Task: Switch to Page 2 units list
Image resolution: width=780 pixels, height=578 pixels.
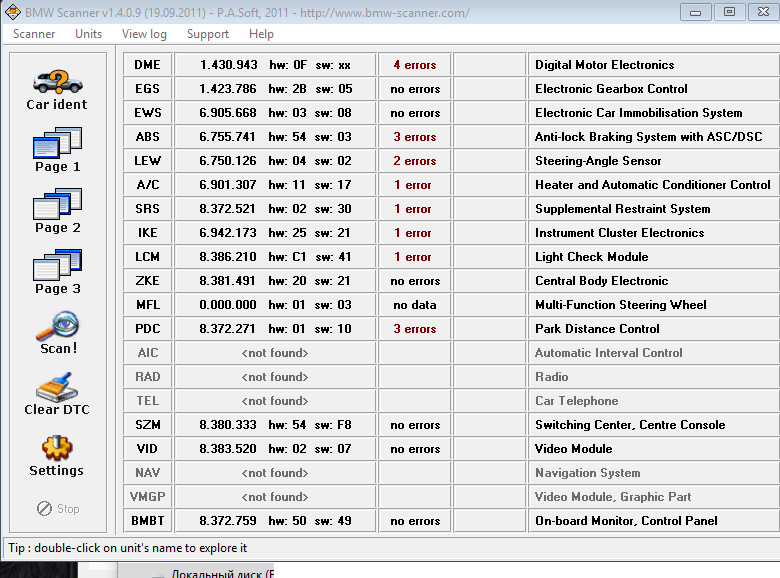Action: pos(57,211)
